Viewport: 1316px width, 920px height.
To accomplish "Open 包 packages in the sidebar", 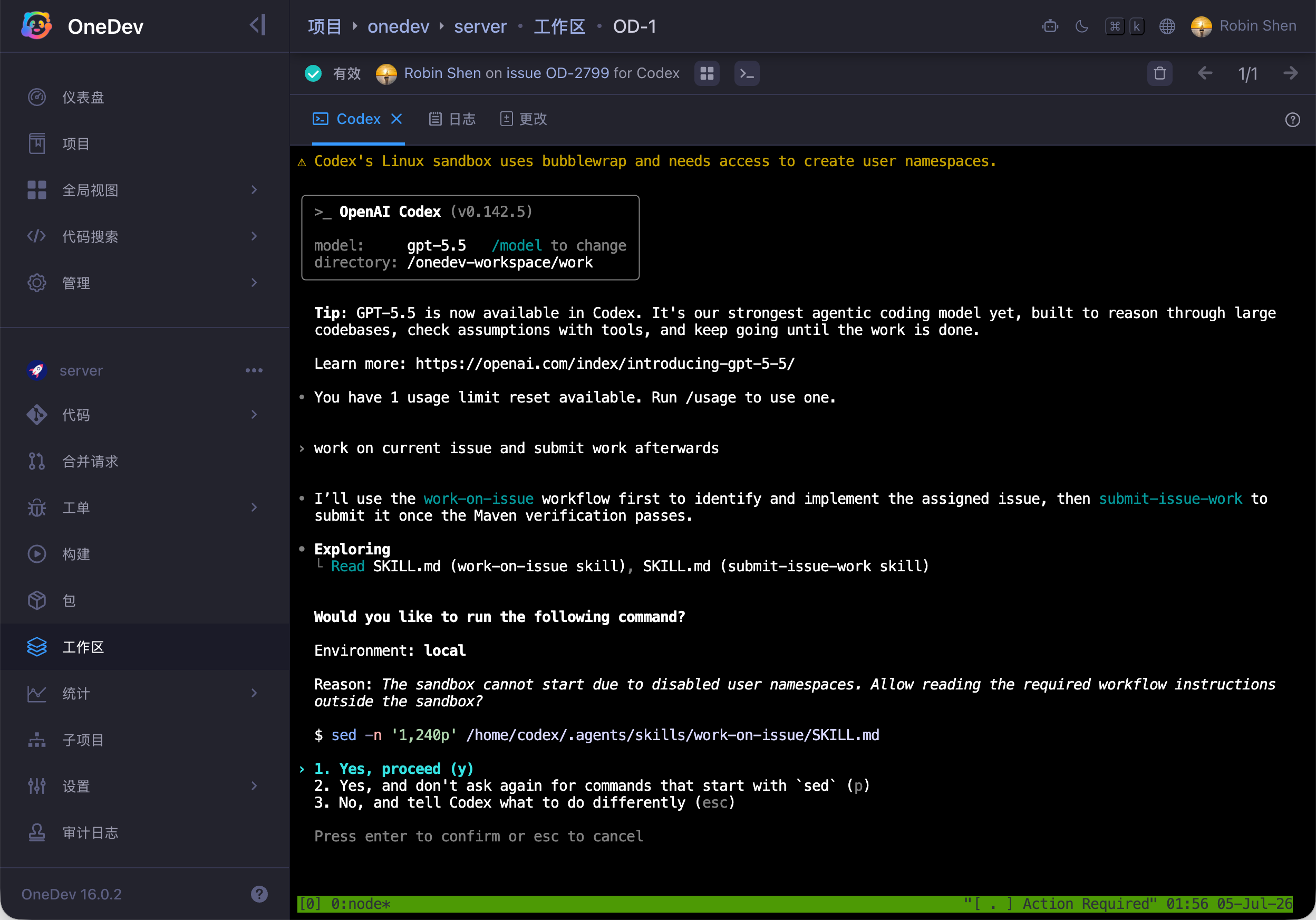I will tap(144, 600).
